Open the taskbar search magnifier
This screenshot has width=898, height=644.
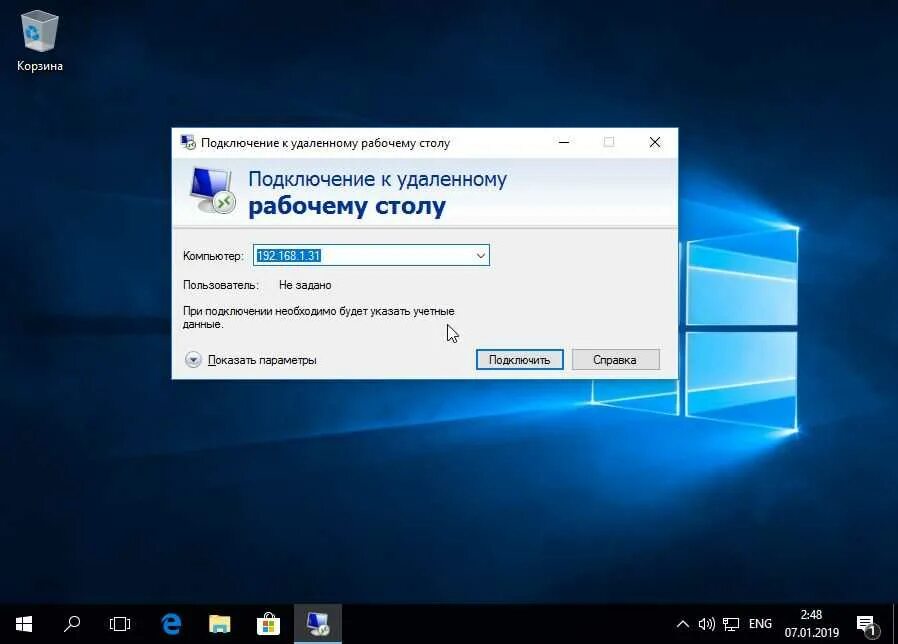coord(72,624)
